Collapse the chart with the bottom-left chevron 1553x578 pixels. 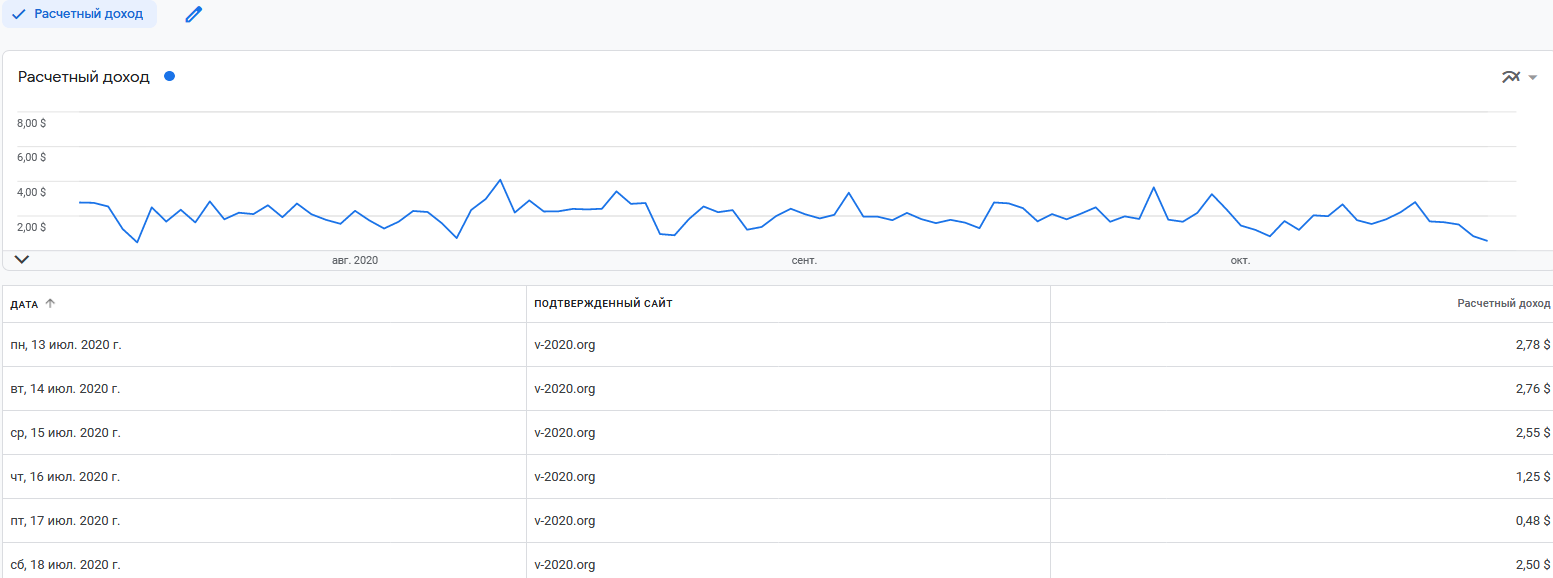[22, 259]
